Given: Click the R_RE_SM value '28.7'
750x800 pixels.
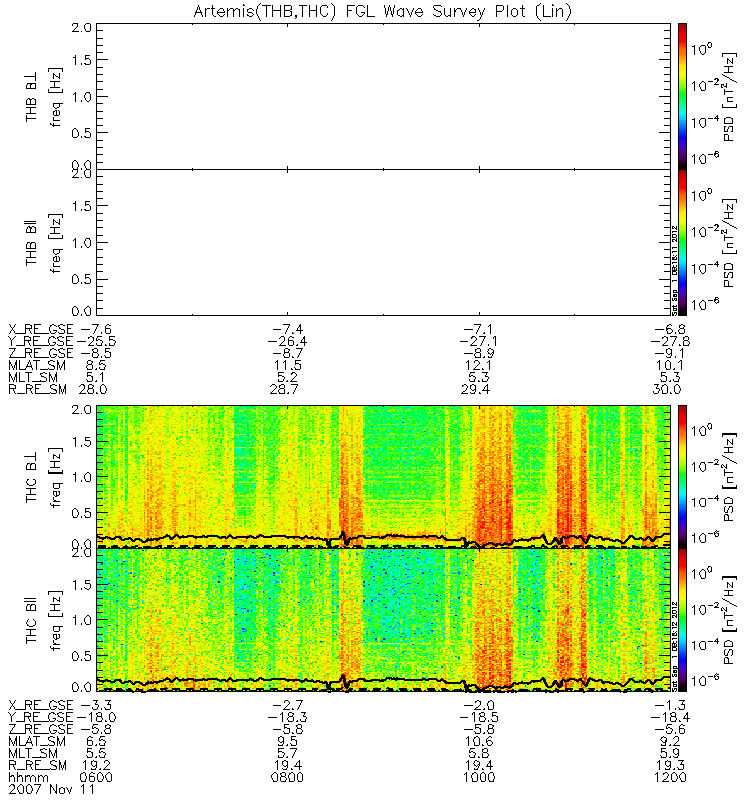Looking at the screenshot, I should point(284,389).
